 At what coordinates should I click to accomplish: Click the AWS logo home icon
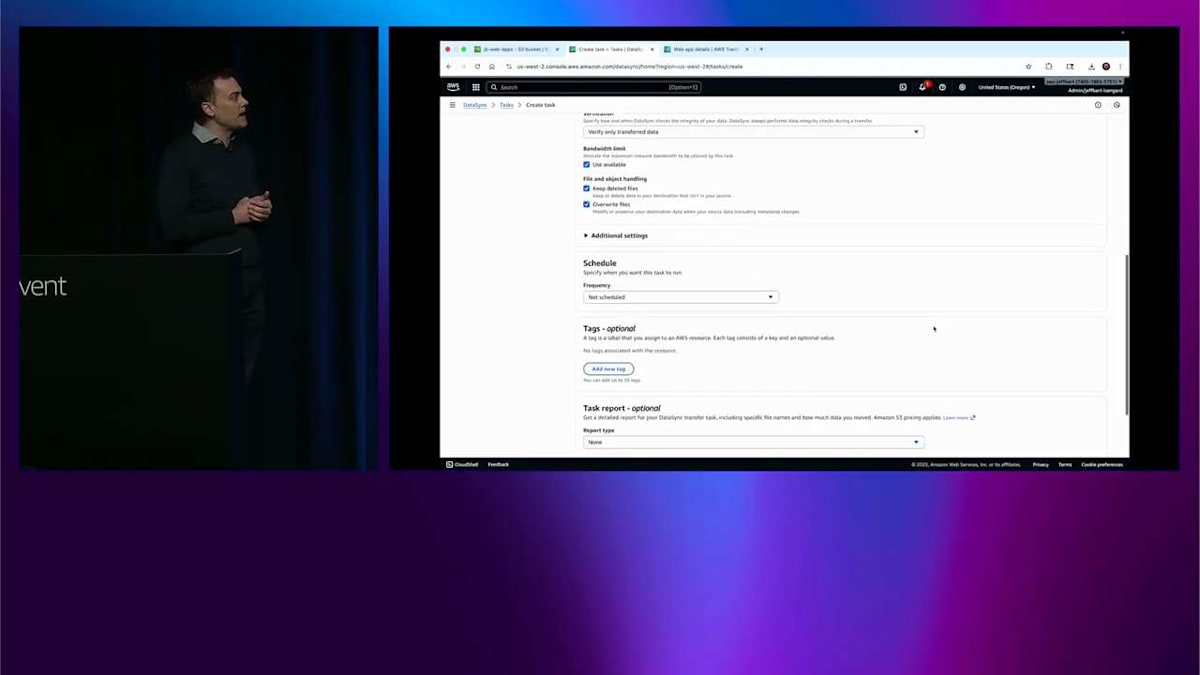click(x=453, y=87)
